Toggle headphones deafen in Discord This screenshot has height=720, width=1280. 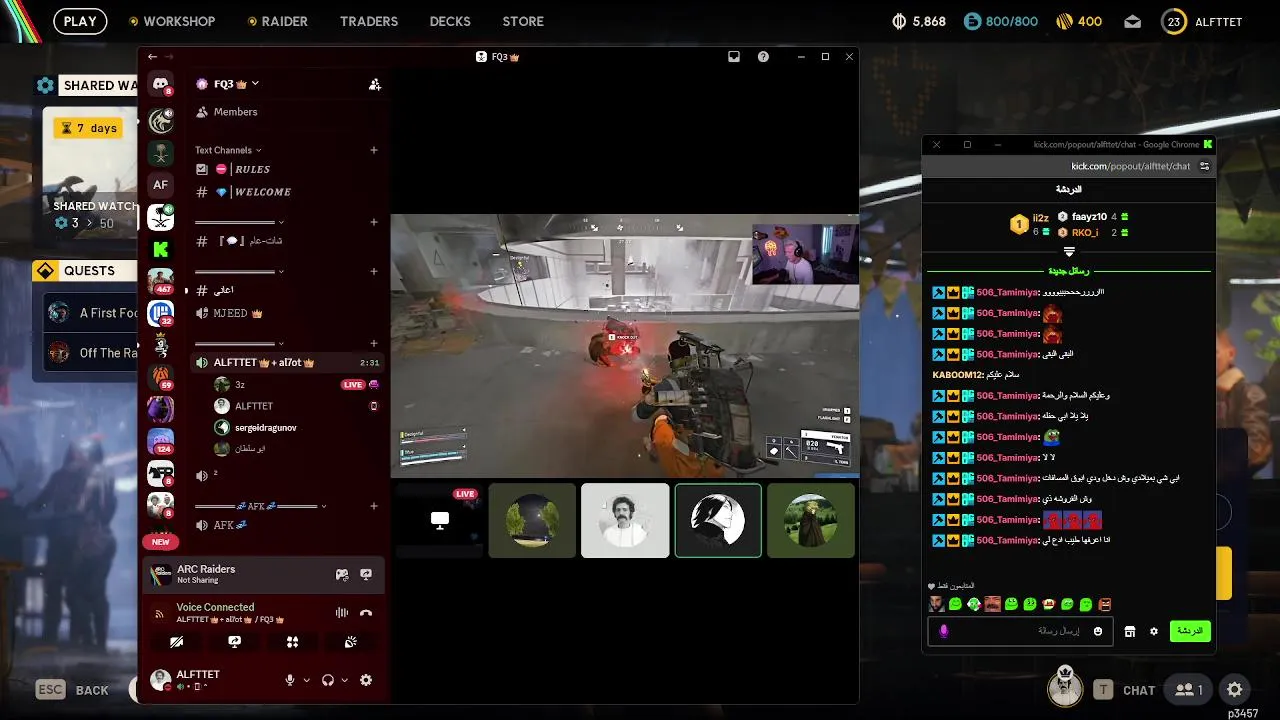tap(327, 680)
